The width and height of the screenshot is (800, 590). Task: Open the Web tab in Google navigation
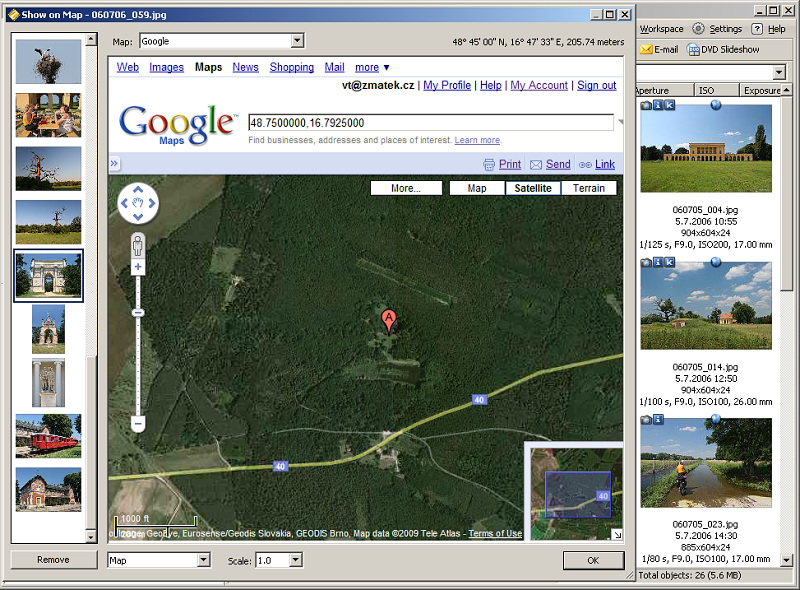128,67
